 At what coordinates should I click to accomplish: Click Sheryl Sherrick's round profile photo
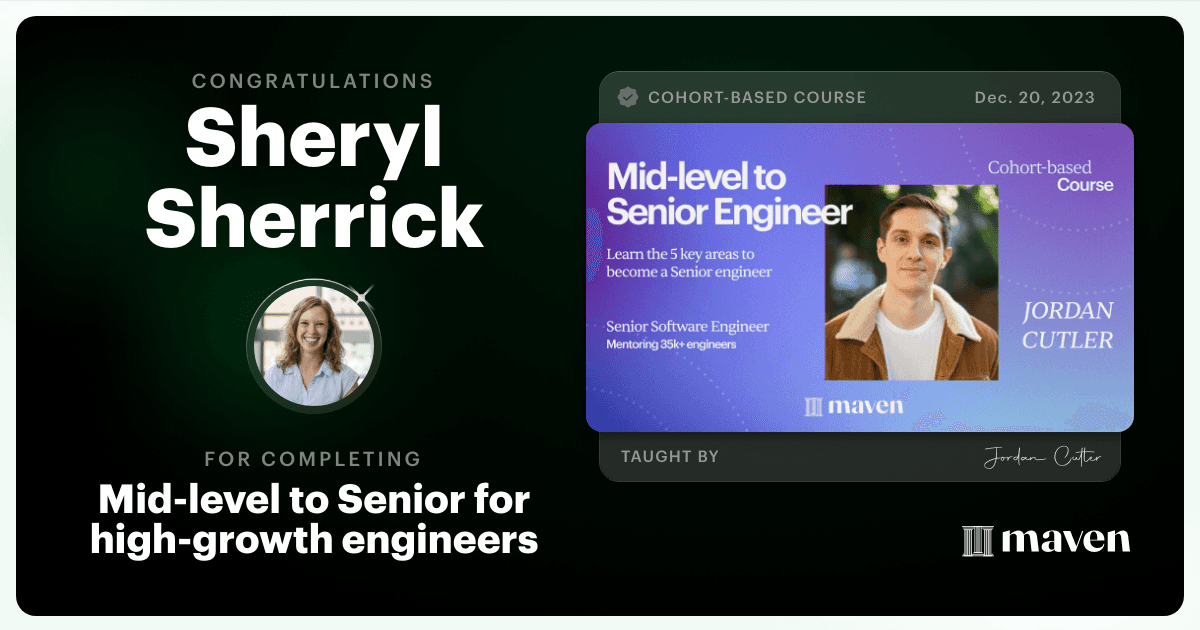point(314,346)
